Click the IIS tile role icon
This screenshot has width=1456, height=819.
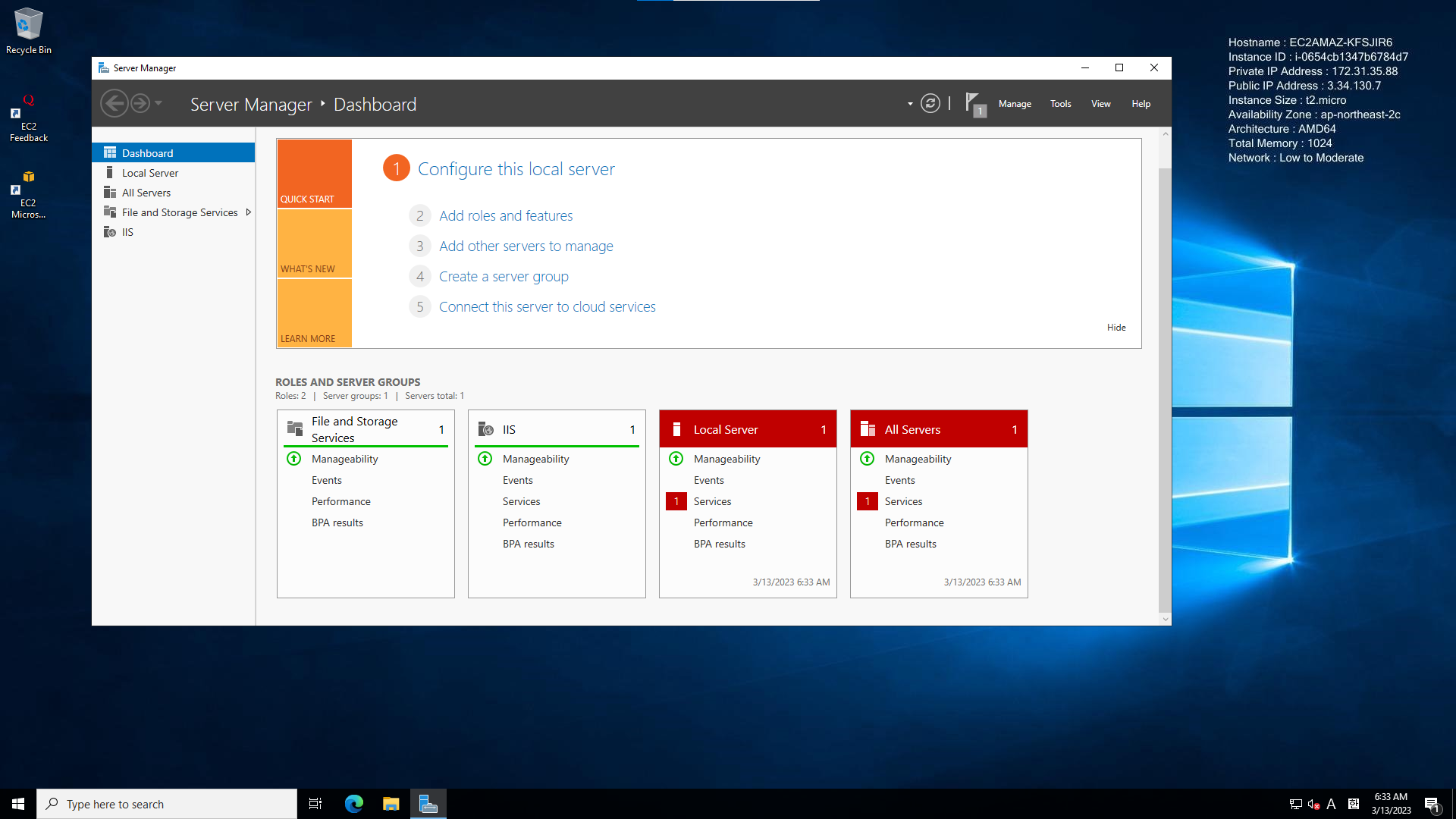[486, 429]
